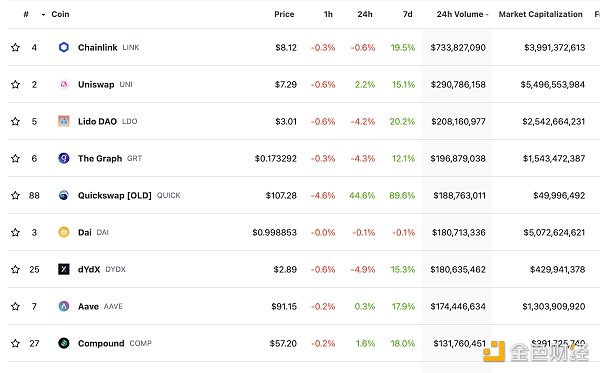The width and height of the screenshot is (600, 373).
Task: Click the Compound green logo icon
Action: pyautogui.click(x=64, y=343)
